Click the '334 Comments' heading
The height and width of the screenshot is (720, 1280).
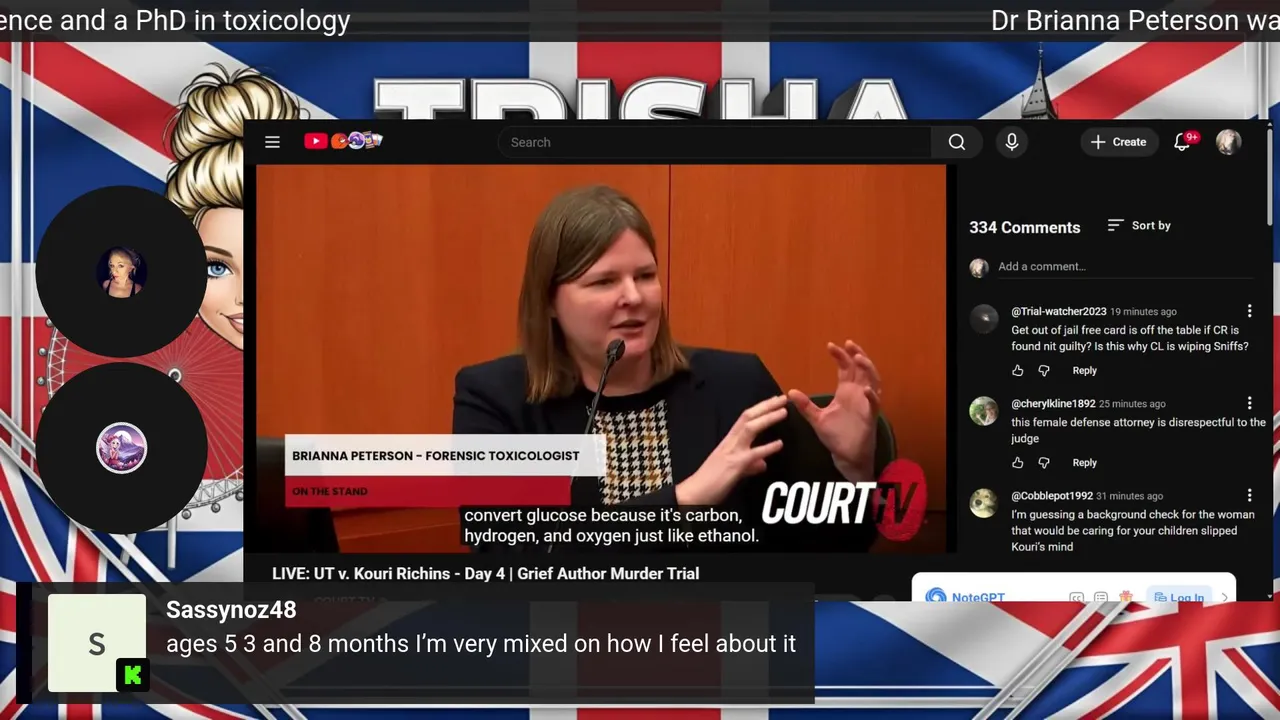point(1024,227)
